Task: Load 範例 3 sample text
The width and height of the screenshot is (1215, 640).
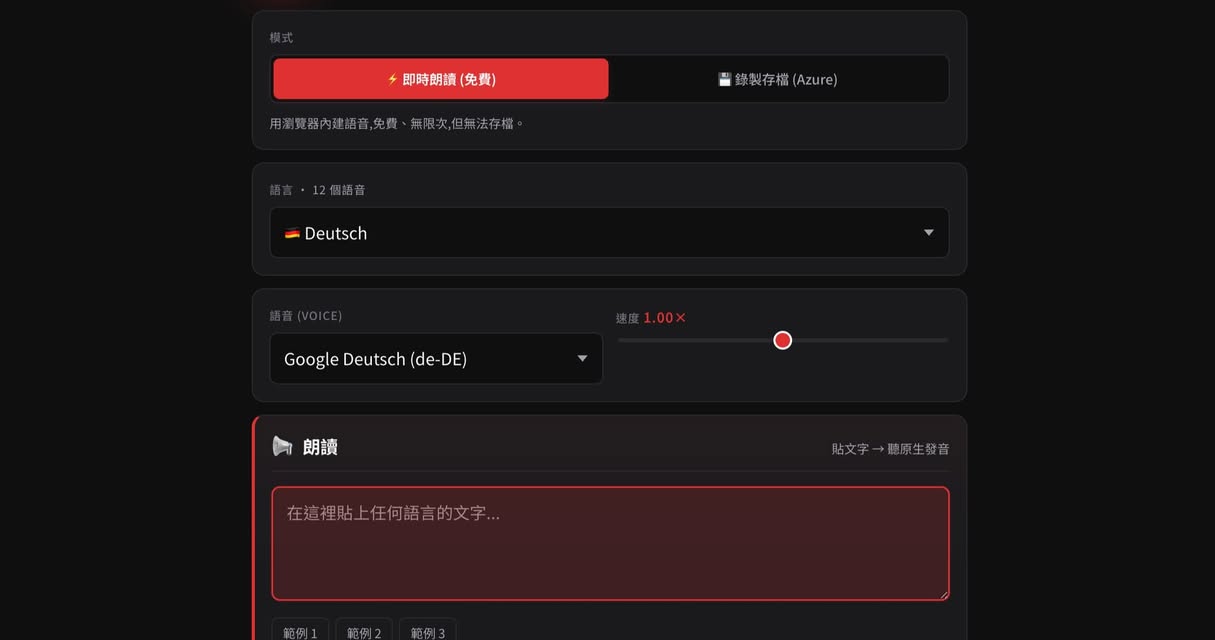Action: pos(428,632)
